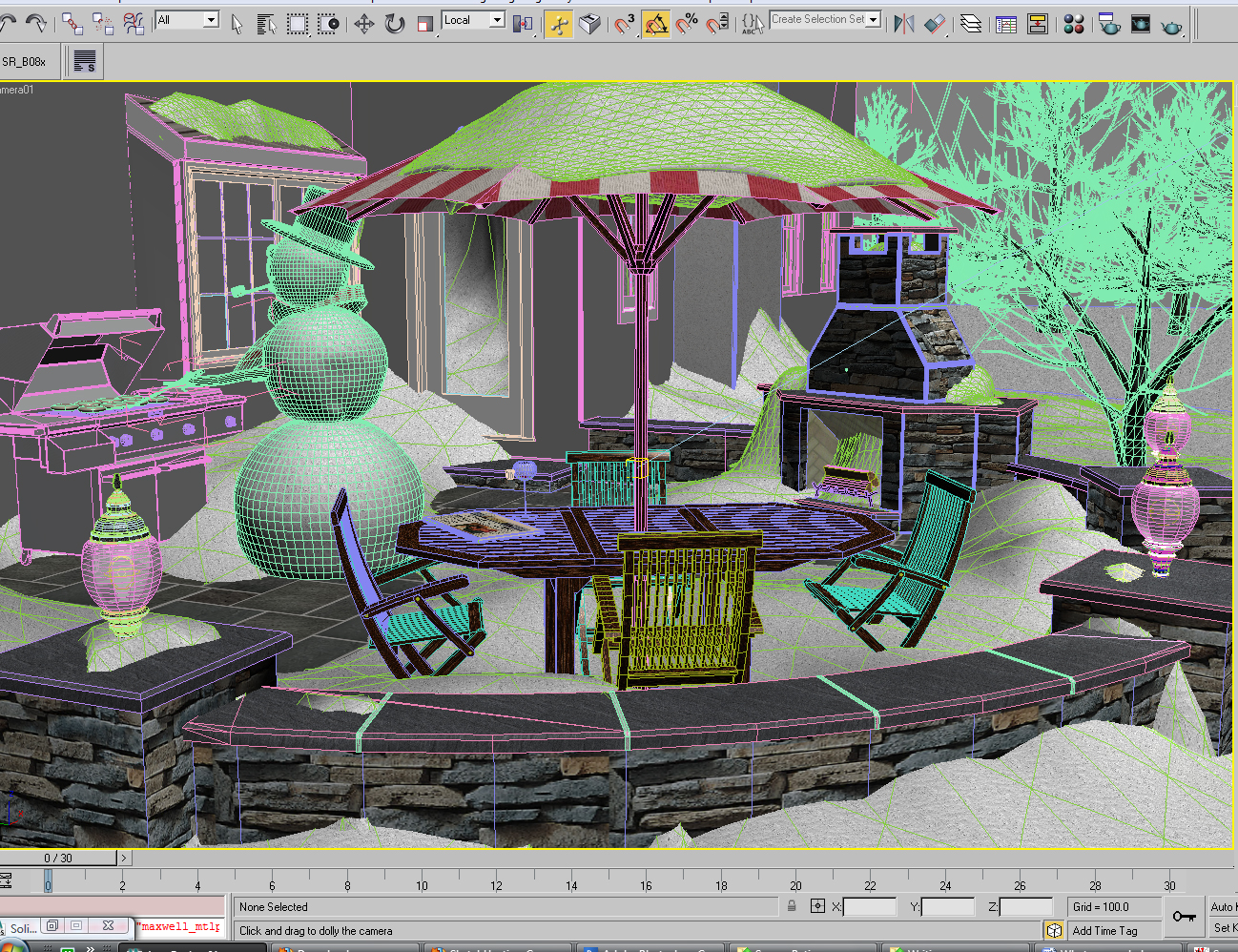Screen dimensions: 1238x952
Task: Open the Edit Named Selection Sets dialog
Action: click(x=753, y=23)
